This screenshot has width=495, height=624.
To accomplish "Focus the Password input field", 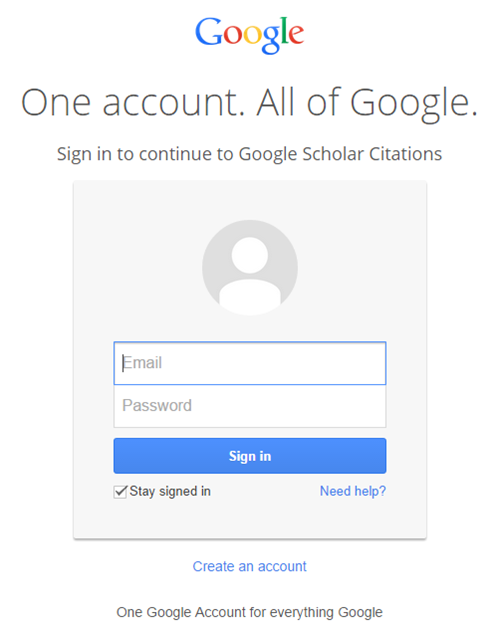I will 250,406.
